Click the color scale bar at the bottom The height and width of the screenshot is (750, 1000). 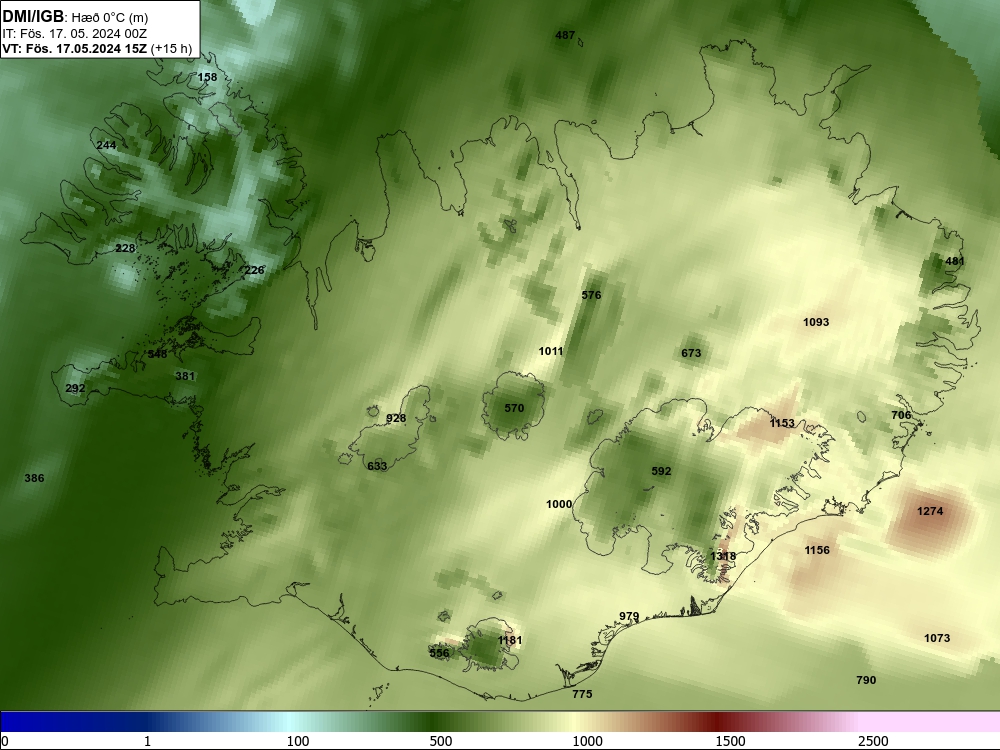[500, 722]
